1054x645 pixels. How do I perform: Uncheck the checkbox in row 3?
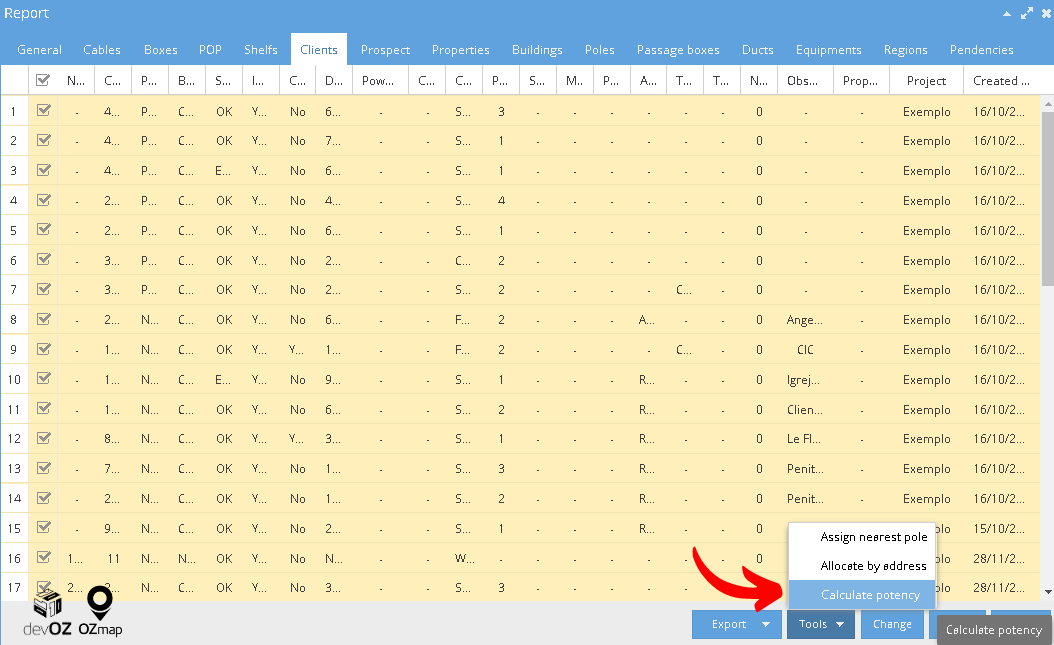(44, 170)
